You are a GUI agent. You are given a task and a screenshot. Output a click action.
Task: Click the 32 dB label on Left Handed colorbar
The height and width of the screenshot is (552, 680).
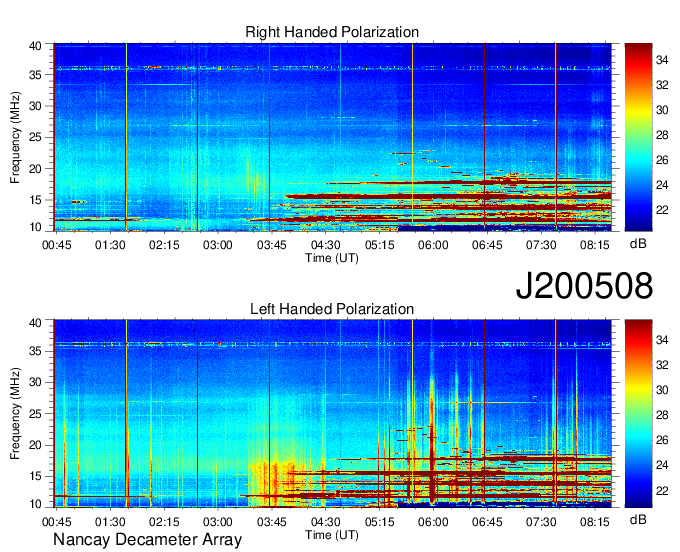662,366
